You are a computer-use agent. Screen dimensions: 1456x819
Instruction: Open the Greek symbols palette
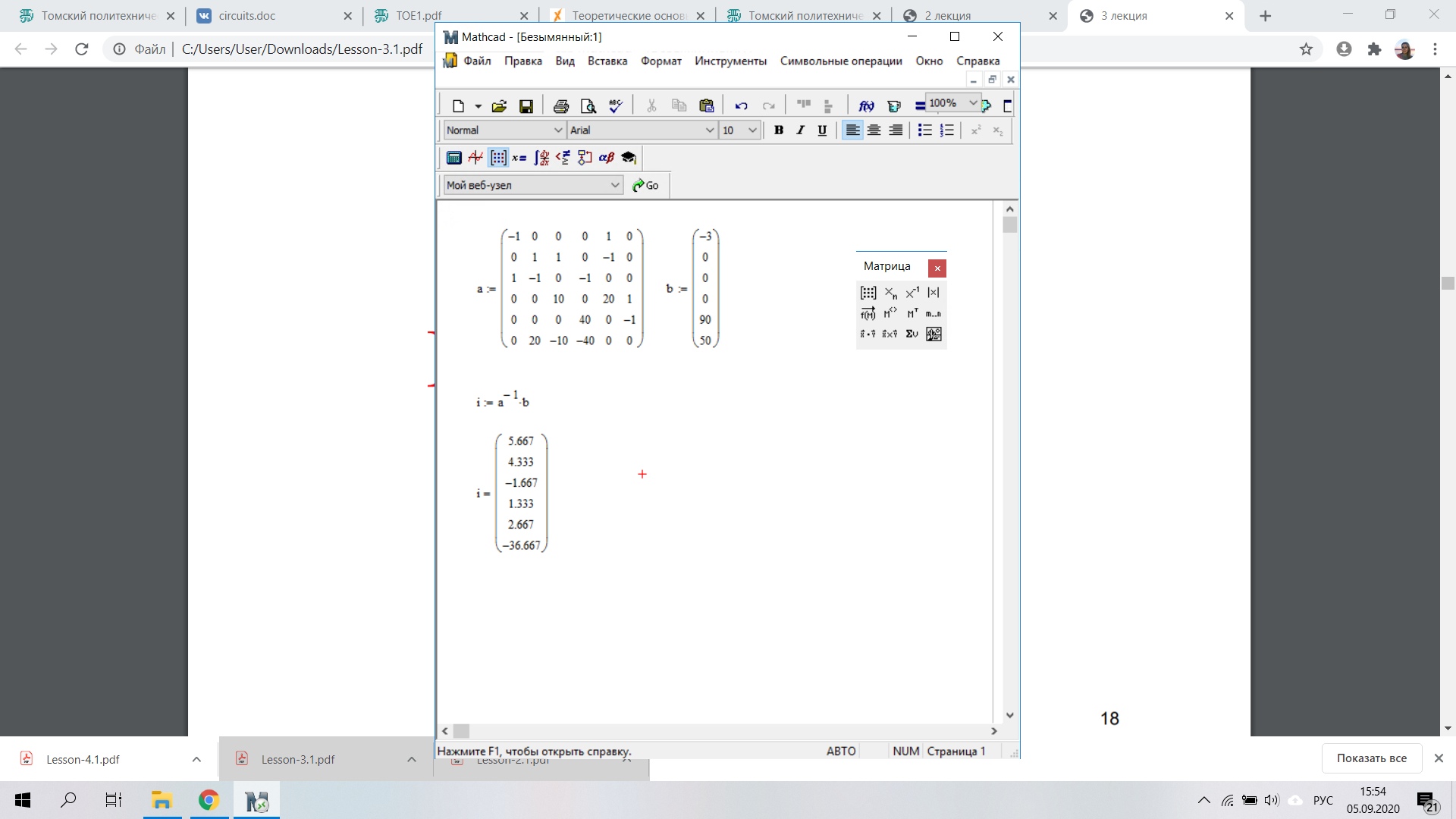click(607, 158)
